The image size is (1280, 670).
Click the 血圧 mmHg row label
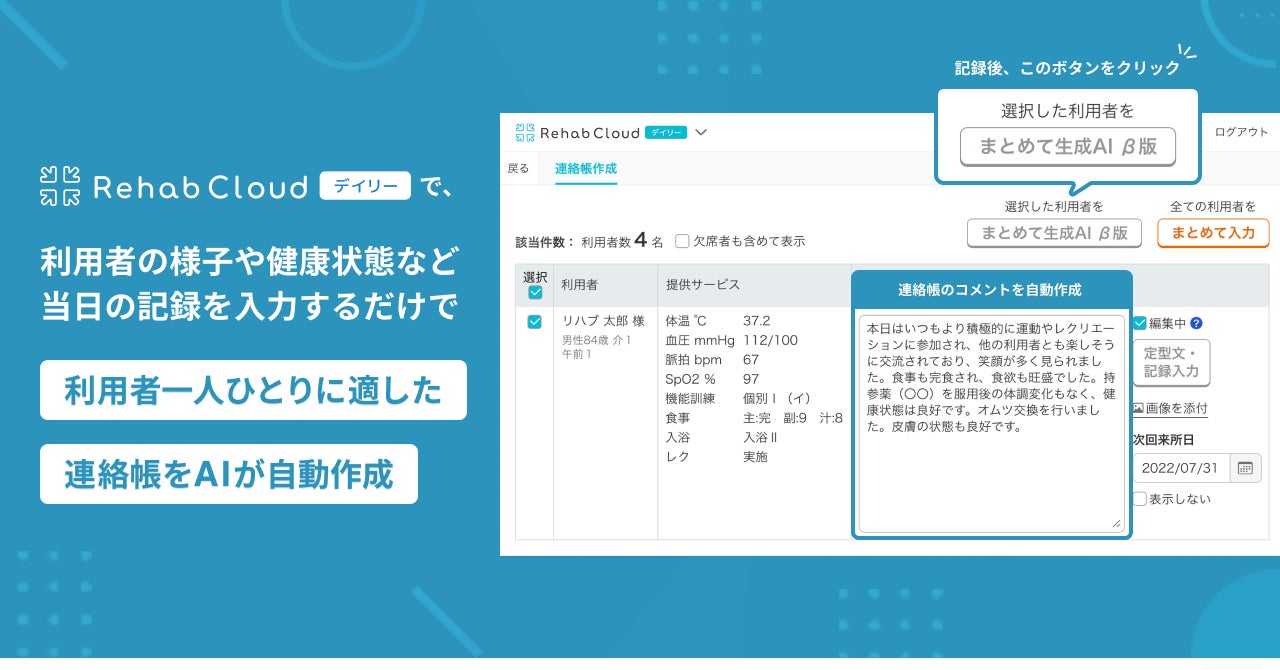coord(700,341)
